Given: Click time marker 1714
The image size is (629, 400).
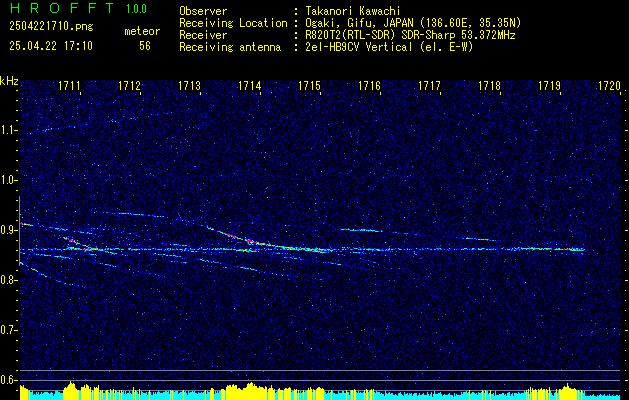Looking at the screenshot, I should click(x=249, y=86).
